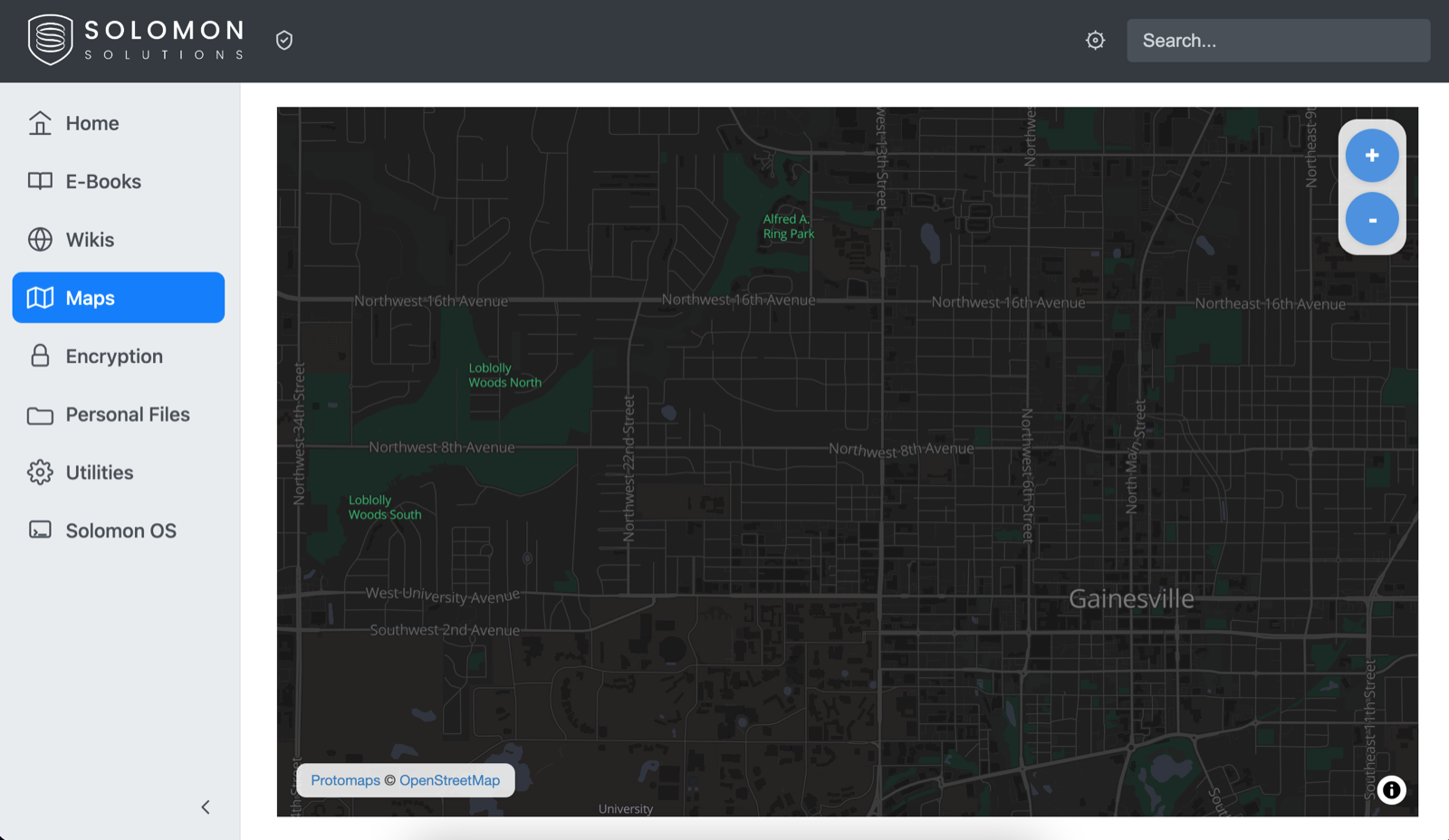Open the Home page from sidebar
1449x840 pixels.
coord(119,123)
